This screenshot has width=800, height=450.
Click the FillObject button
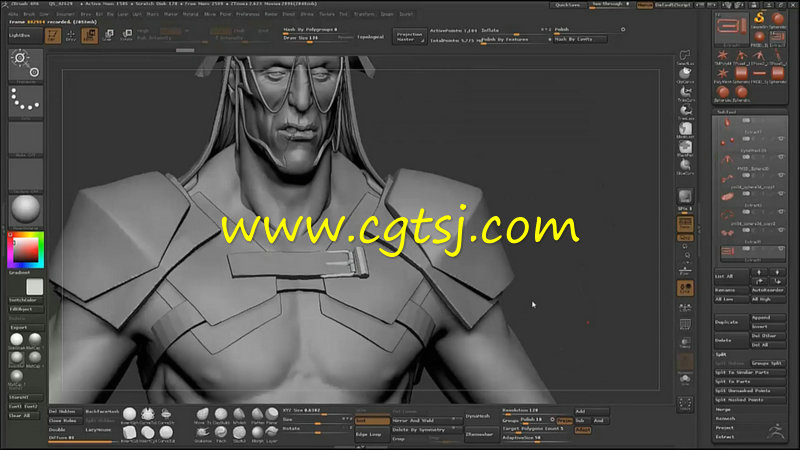(26, 309)
